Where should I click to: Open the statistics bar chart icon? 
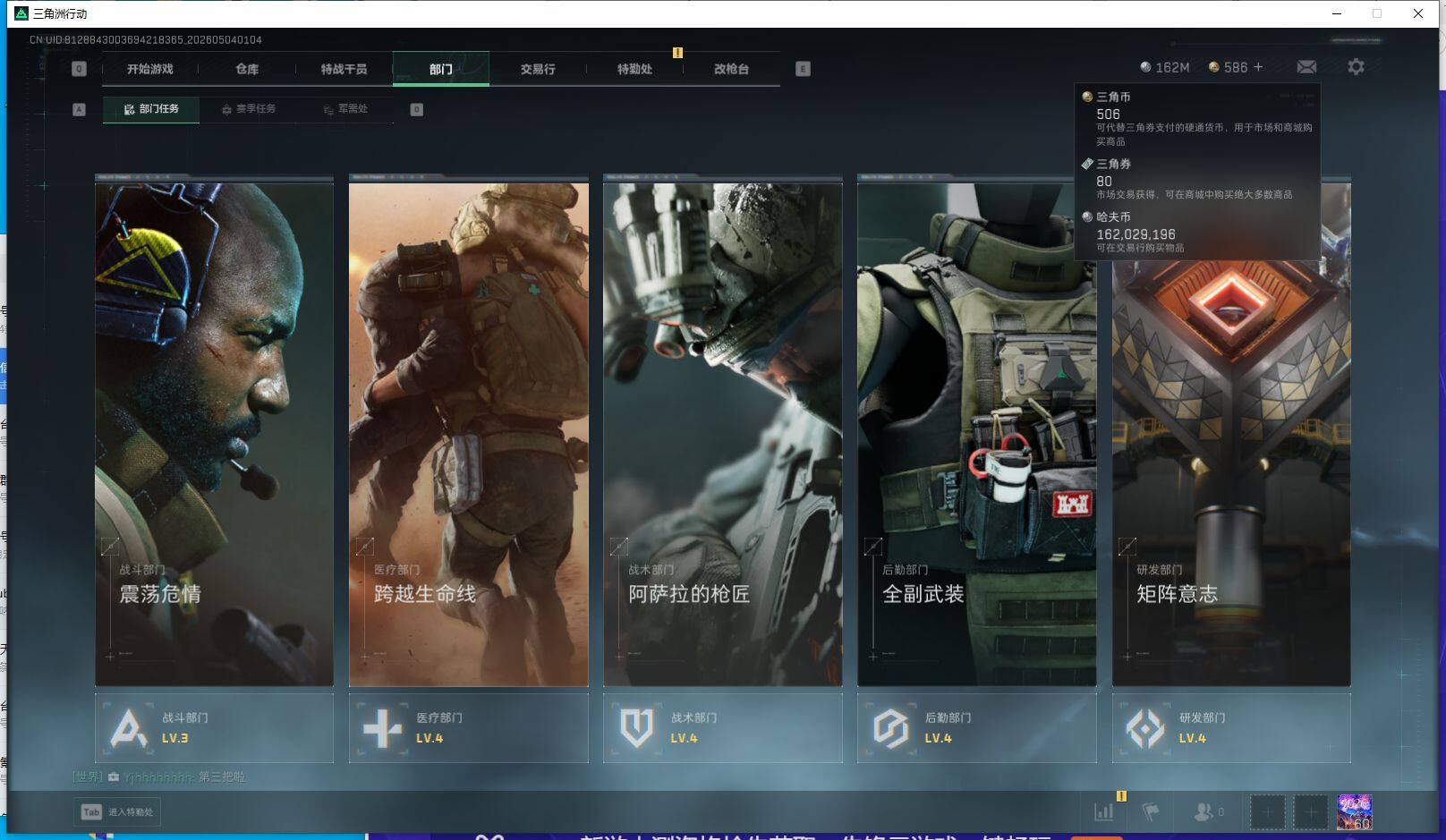pos(1104,812)
